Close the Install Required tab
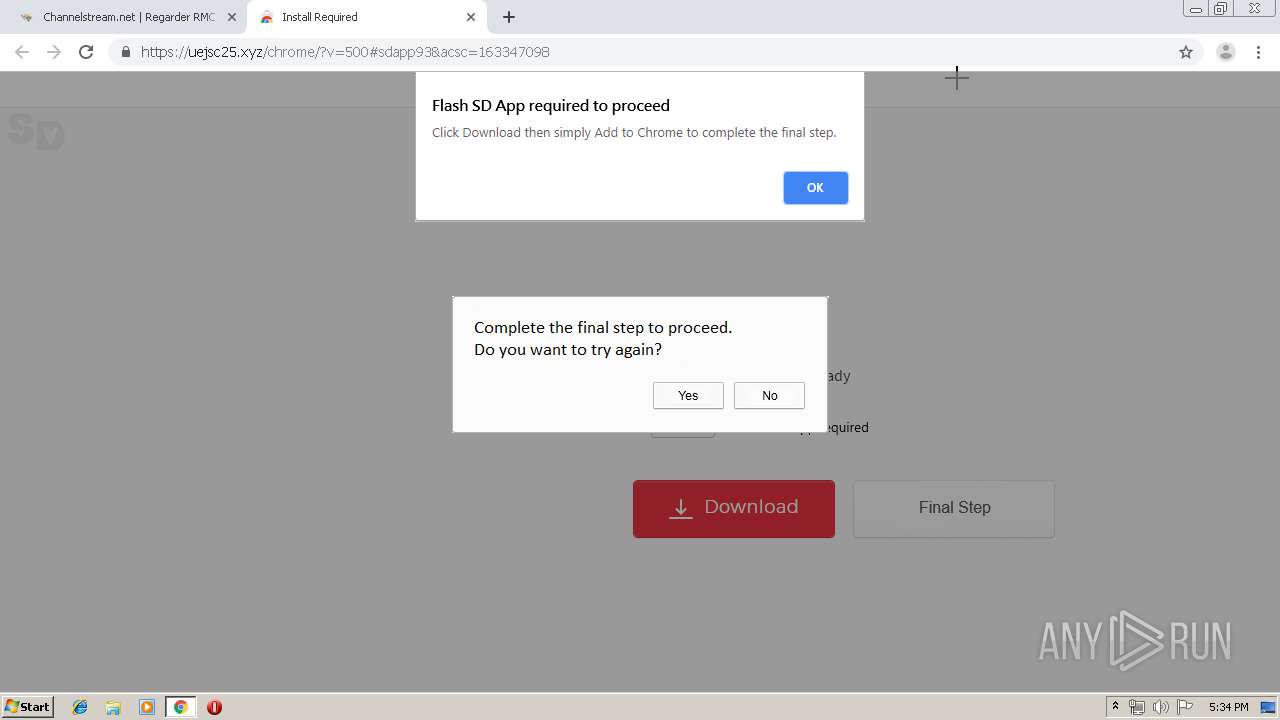The height and width of the screenshot is (720, 1280). 471,17
